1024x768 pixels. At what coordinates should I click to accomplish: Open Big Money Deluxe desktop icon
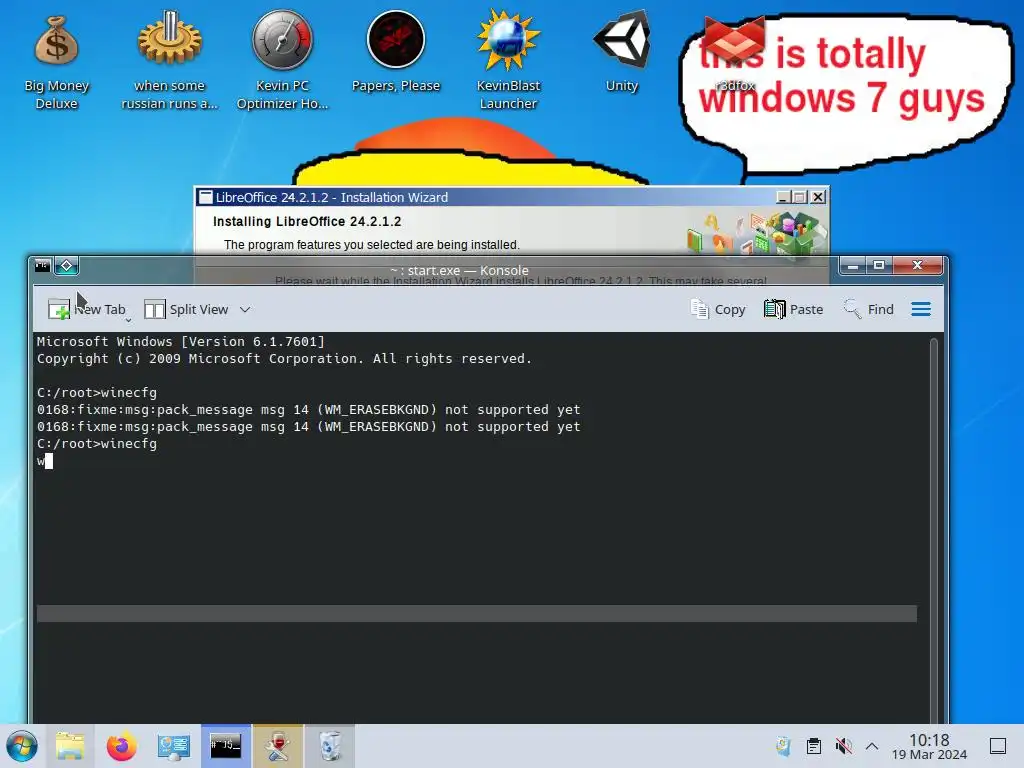tap(56, 62)
